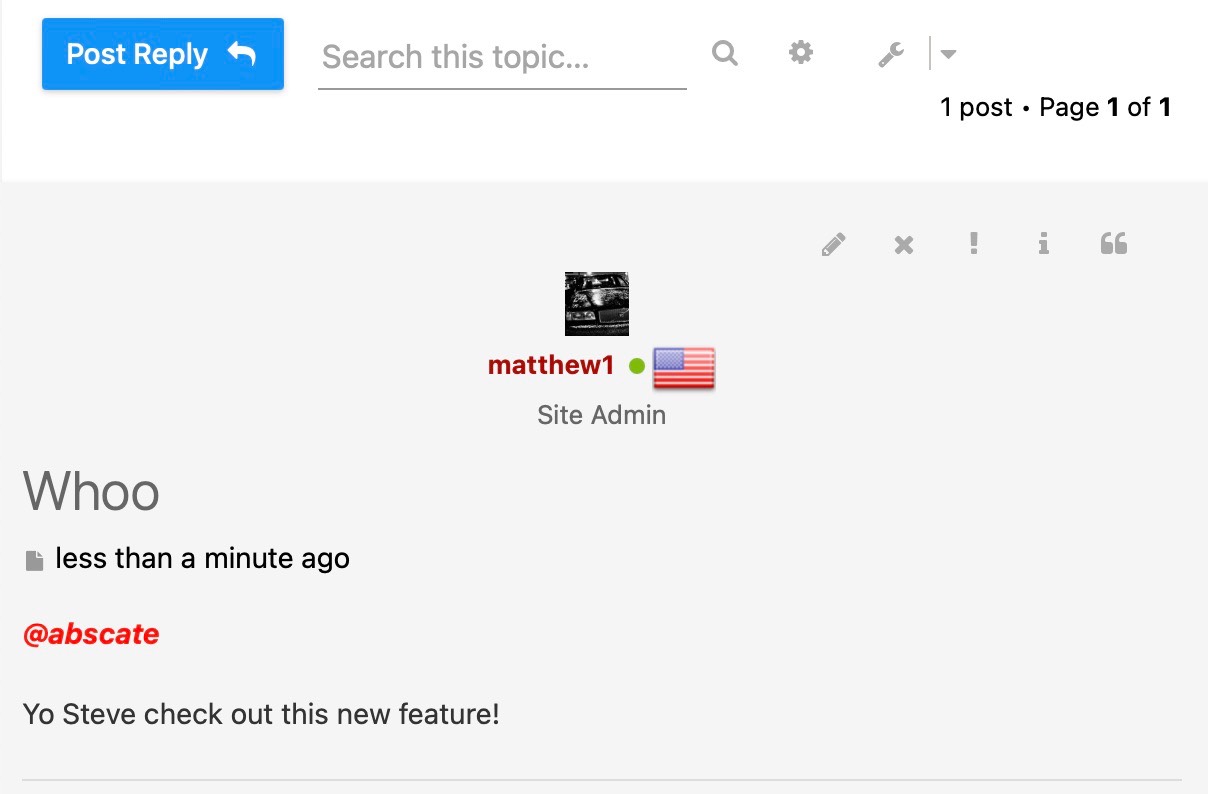The image size is (1208, 794).
Task: Click the Post Reply button
Action: coord(162,54)
